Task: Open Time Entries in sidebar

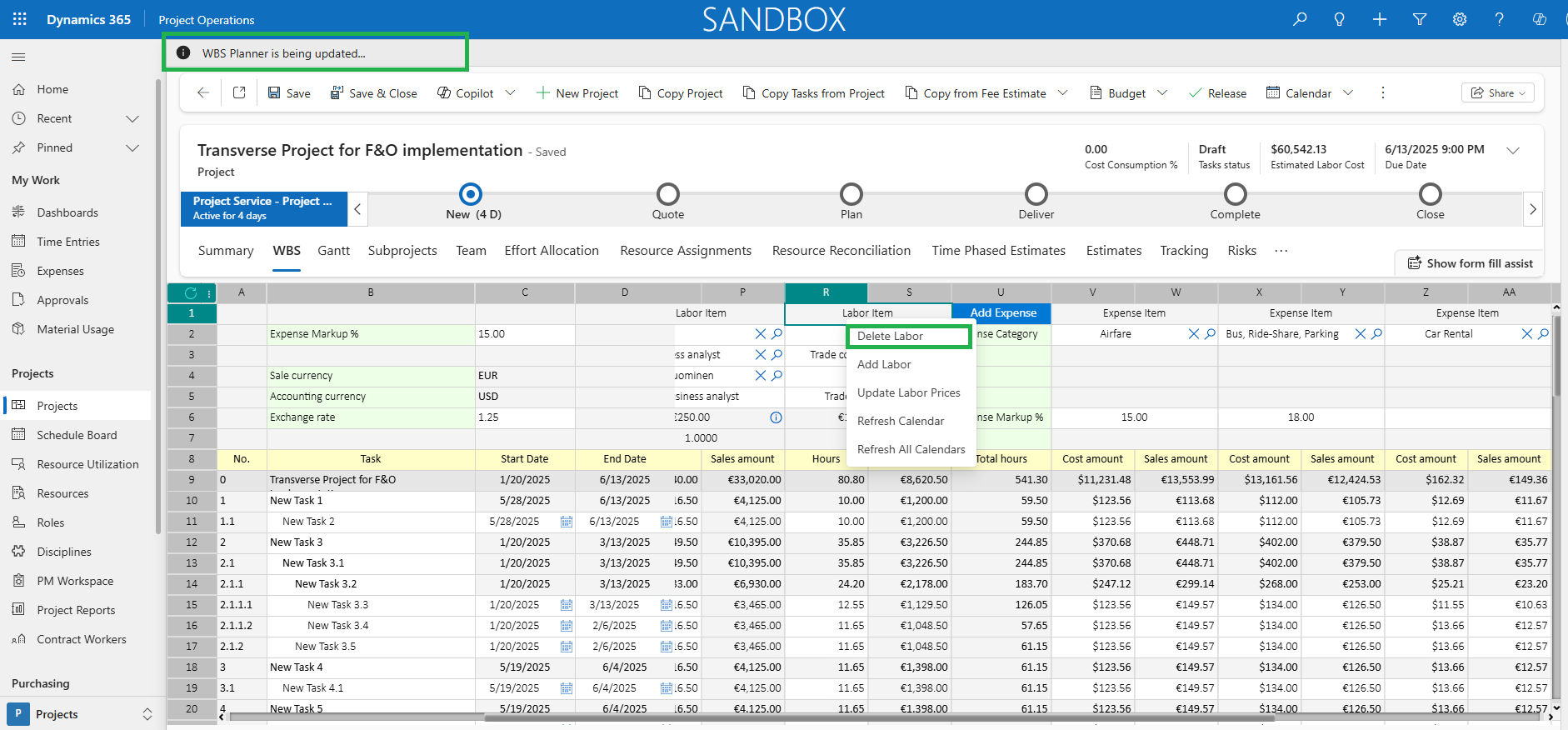Action: (x=68, y=242)
